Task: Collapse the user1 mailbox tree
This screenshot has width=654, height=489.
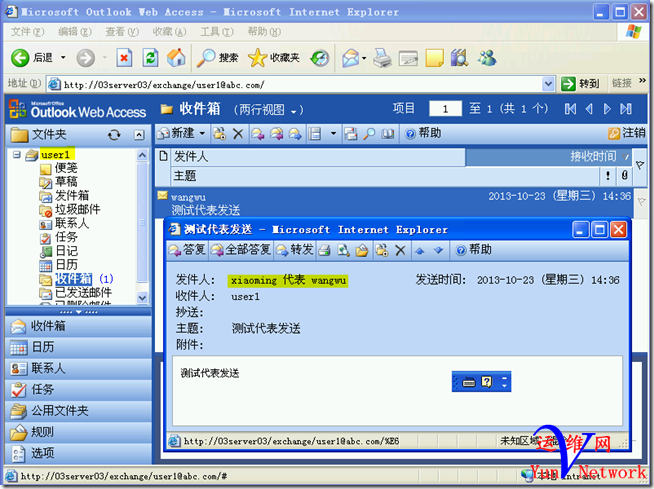Action: click(17, 155)
